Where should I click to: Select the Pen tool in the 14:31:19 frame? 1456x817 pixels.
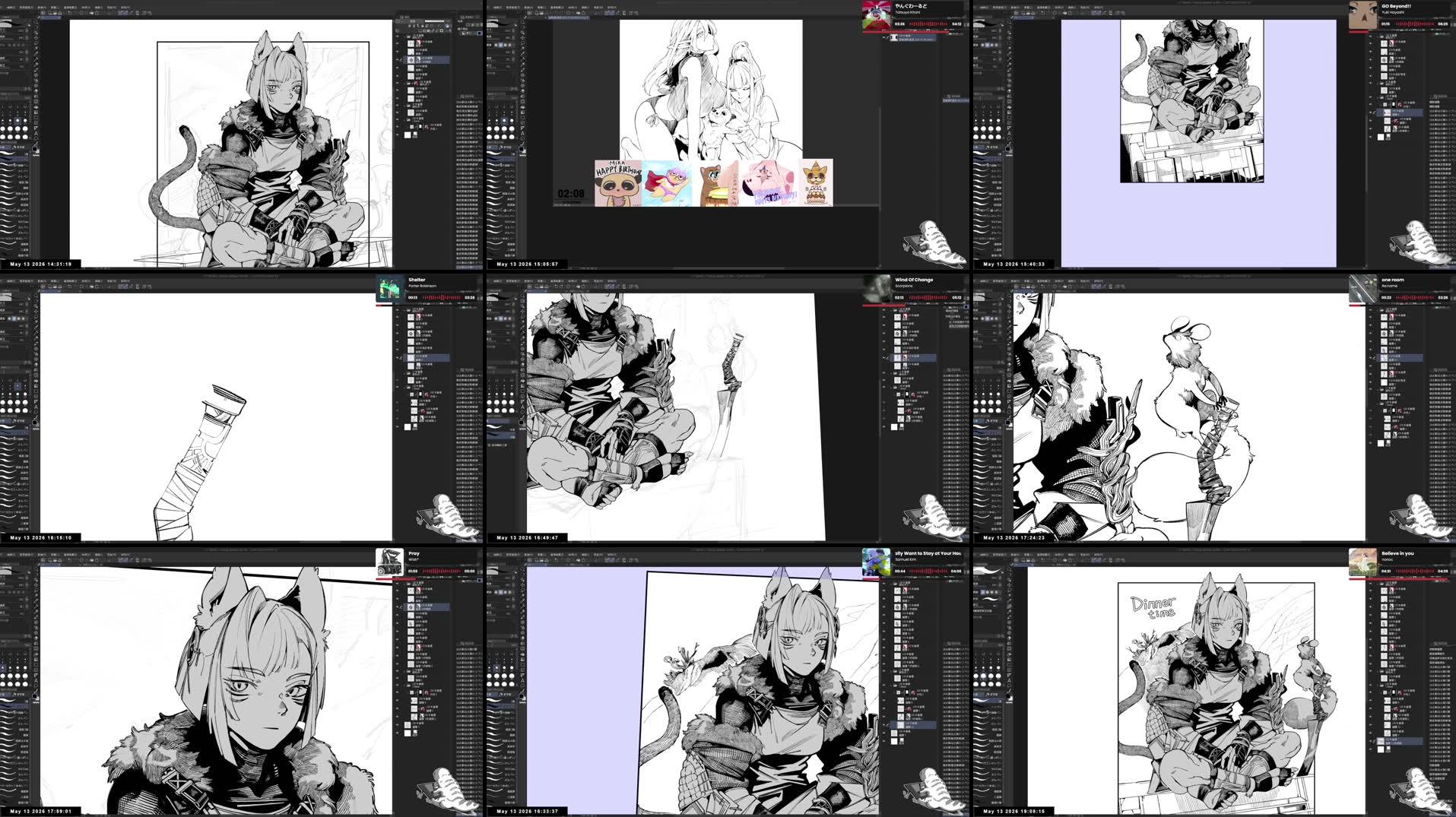36,58
